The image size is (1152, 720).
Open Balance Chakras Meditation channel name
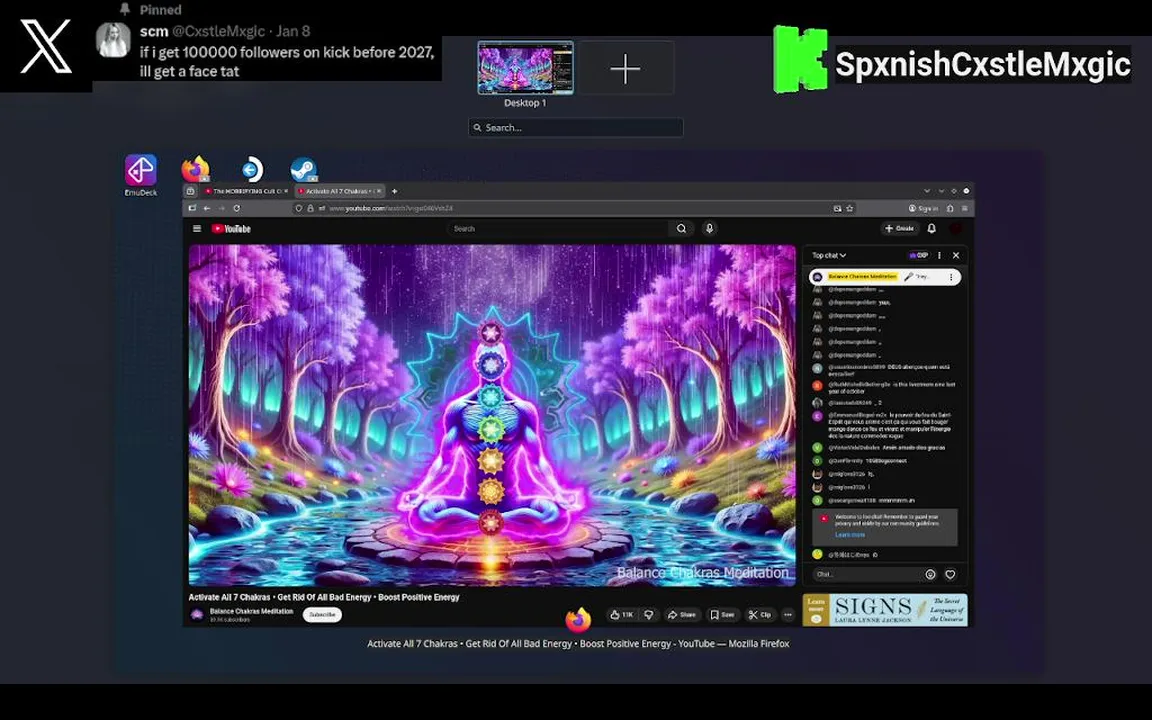pyautogui.click(x=251, y=611)
